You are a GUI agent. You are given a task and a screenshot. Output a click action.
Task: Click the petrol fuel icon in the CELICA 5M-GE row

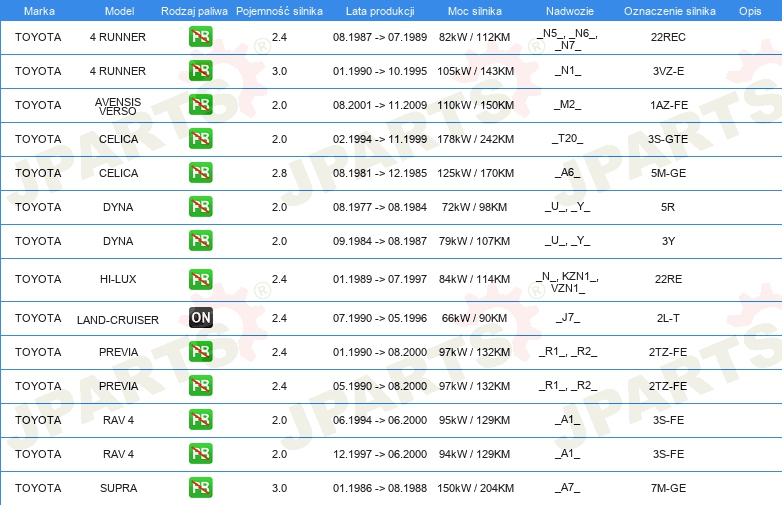pos(200,172)
